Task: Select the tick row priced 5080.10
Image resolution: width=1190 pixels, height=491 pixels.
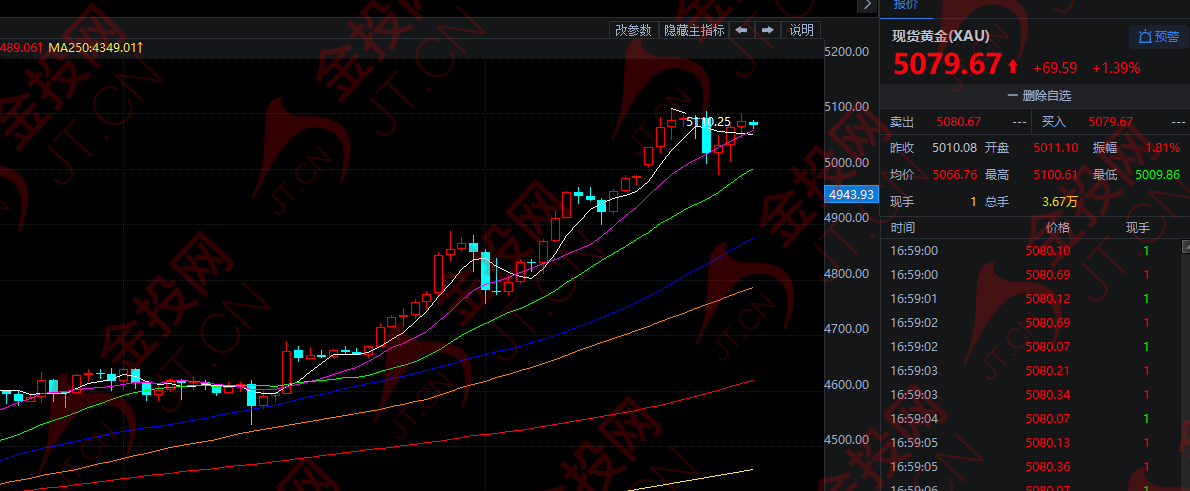Action: coord(1032,250)
